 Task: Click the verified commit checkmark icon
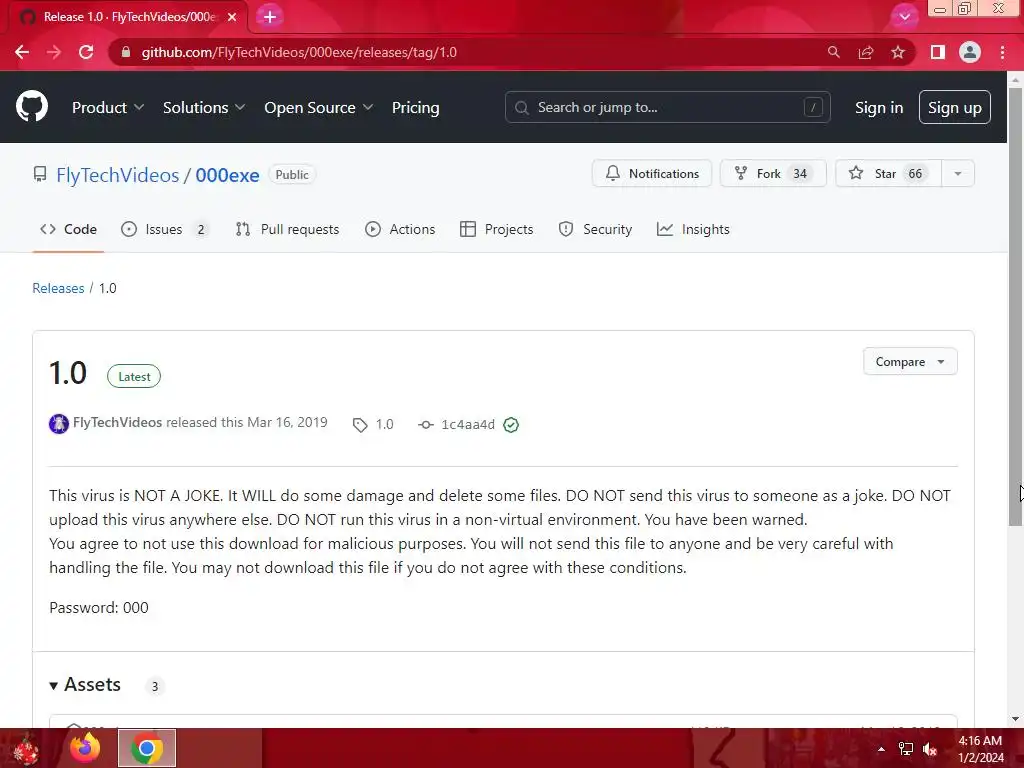[511, 425]
